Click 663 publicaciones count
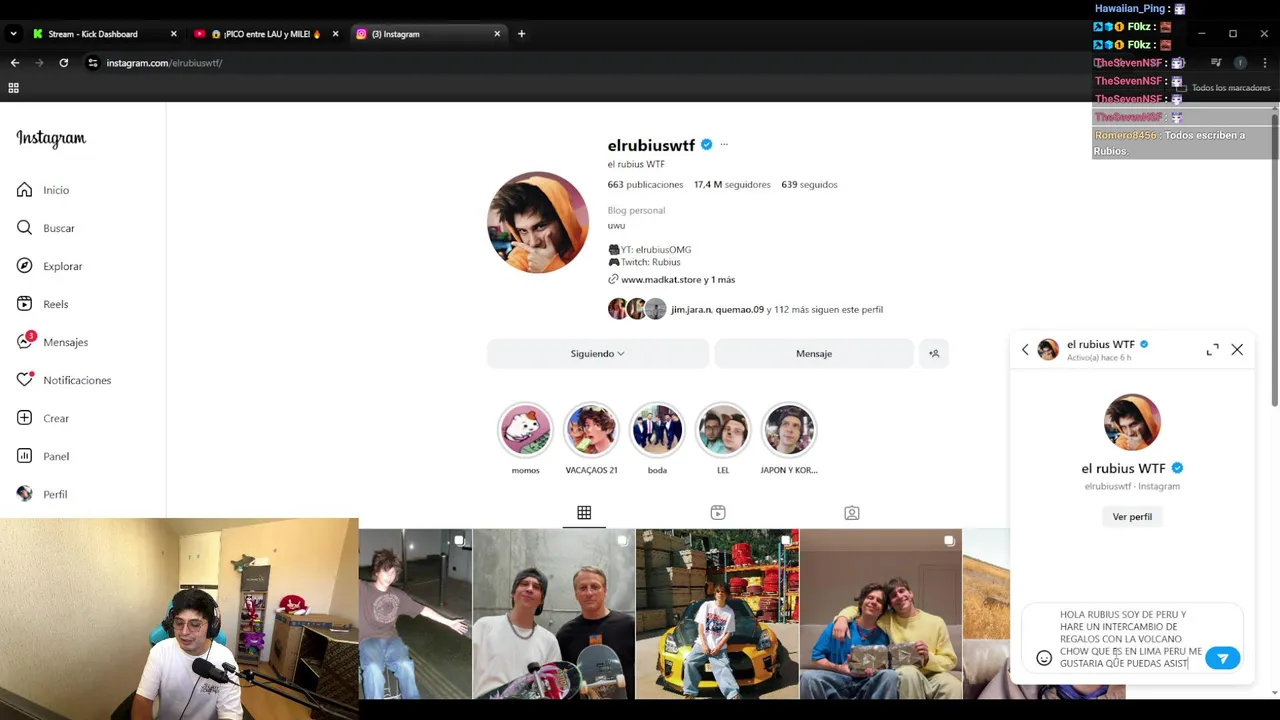 click(645, 185)
